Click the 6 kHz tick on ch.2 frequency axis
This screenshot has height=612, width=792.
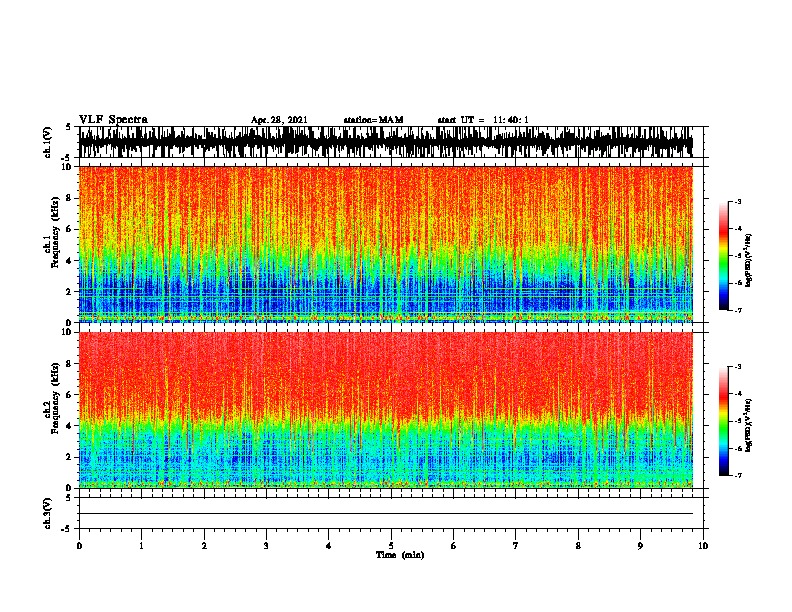(x=70, y=394)
